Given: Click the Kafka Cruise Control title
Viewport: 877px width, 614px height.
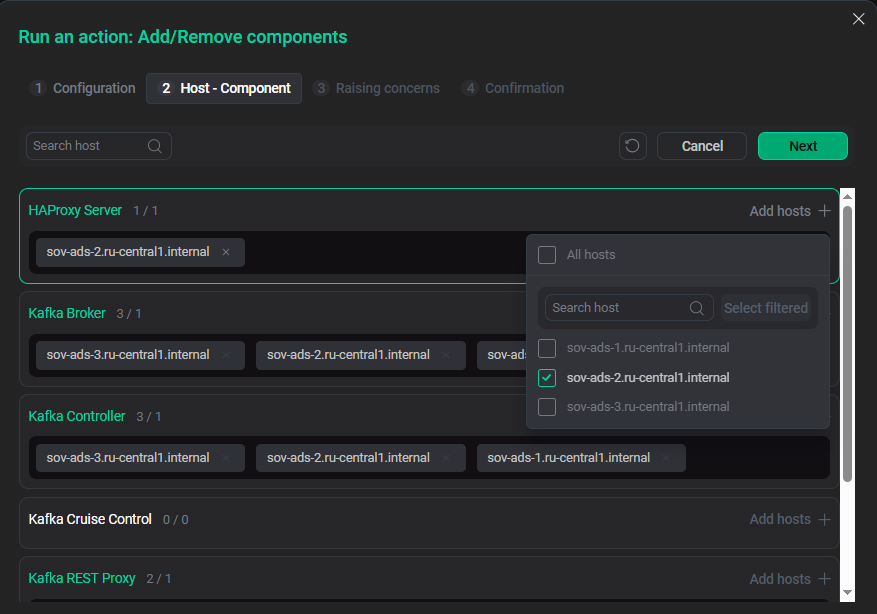Looking at the screenshot, I should 90,519.
